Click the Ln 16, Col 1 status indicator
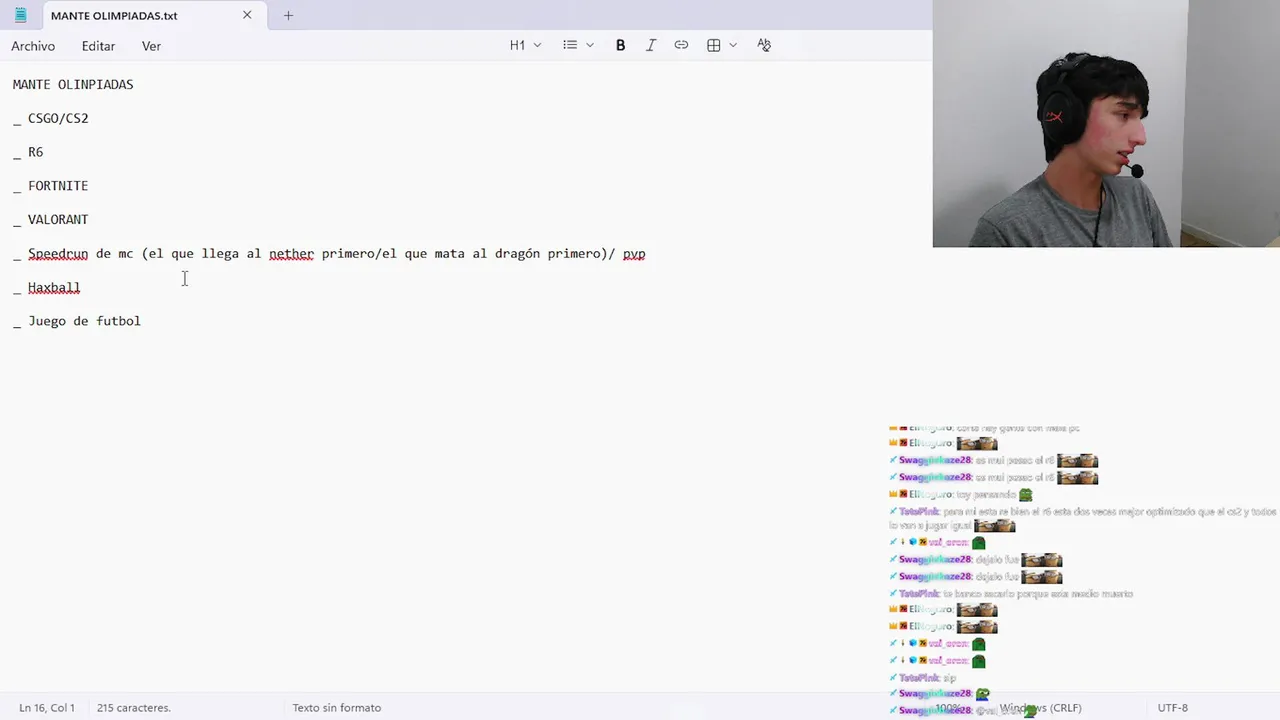The width and height of the screenshot is (1280, 720). 47,707
